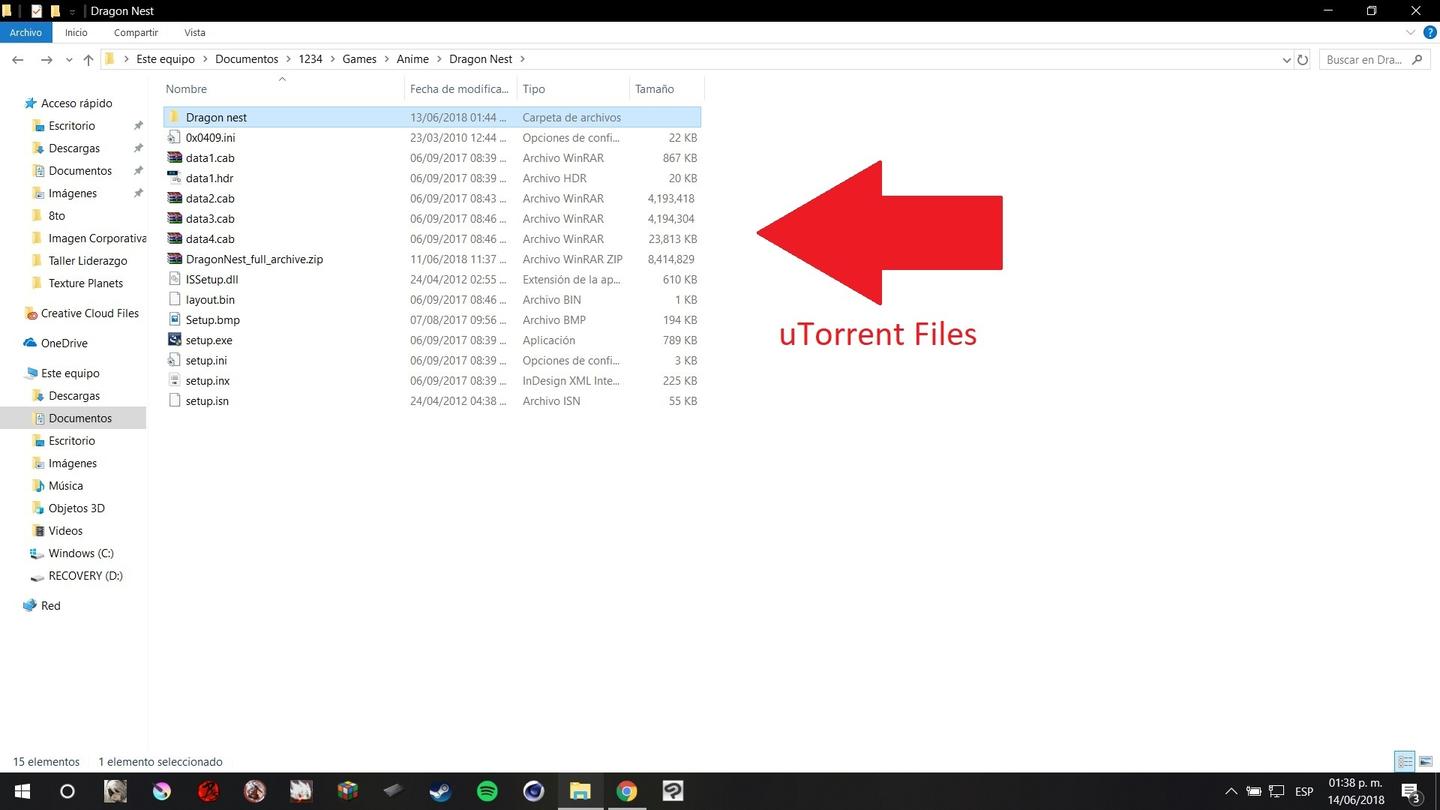Click the Back navigation arrow
The image size is (1440, 810).
pos(17,60)
